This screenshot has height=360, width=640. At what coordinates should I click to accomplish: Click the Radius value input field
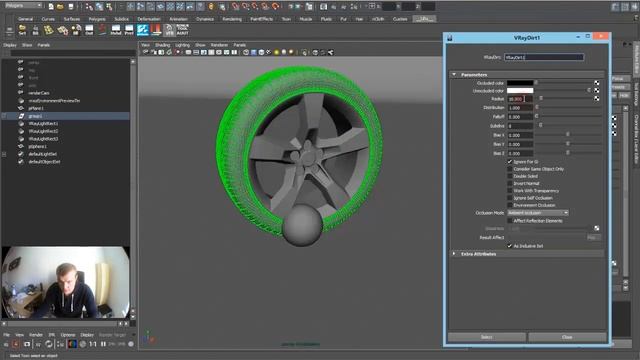[520, 99]
